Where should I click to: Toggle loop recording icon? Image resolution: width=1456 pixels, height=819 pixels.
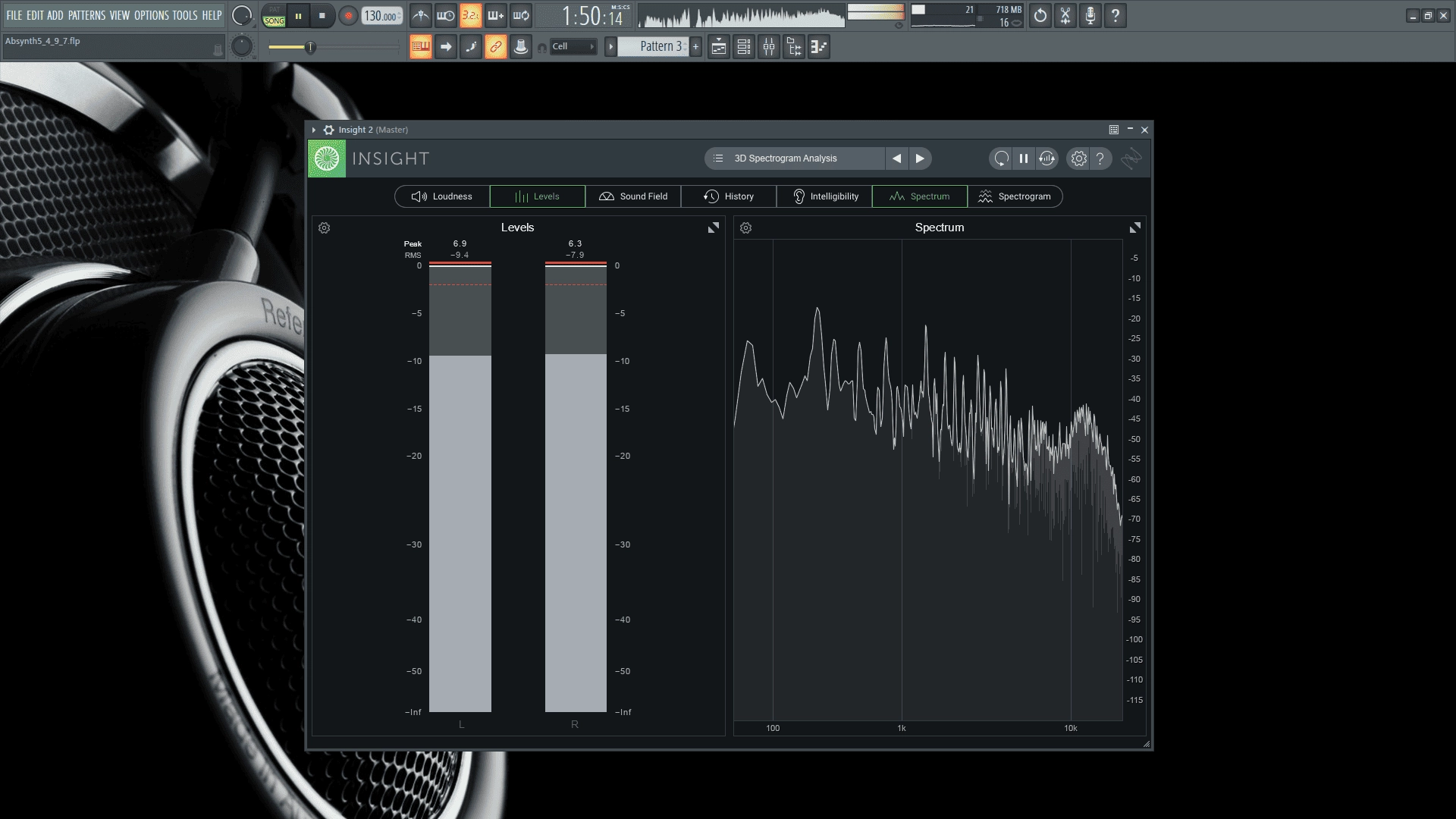(521, 15)
